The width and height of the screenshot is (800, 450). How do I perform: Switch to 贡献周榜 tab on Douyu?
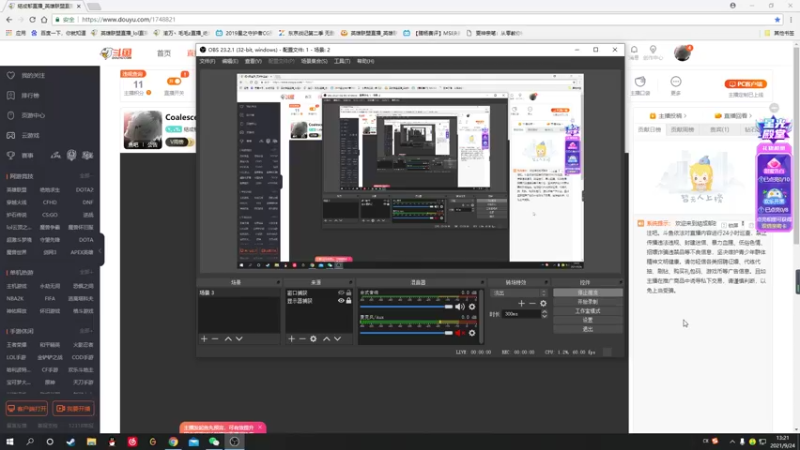682,130
